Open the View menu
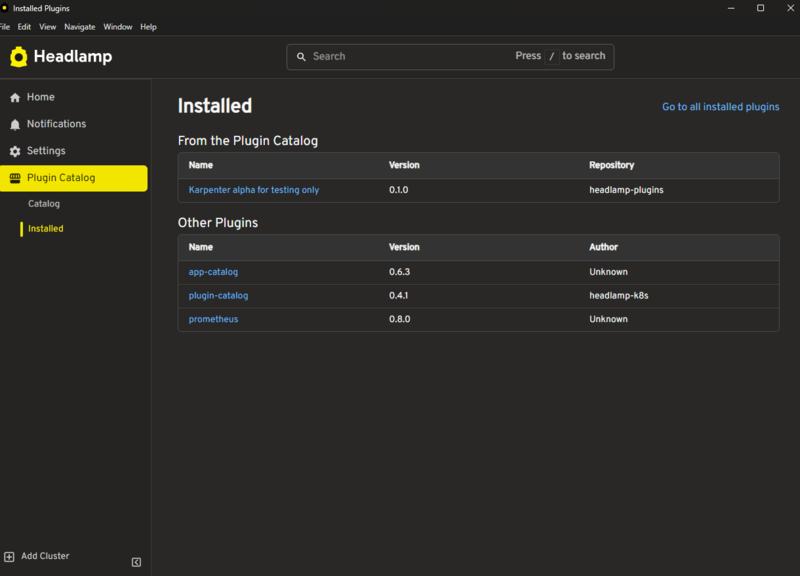The image size is (800, 576). click(x=47, y=27)
